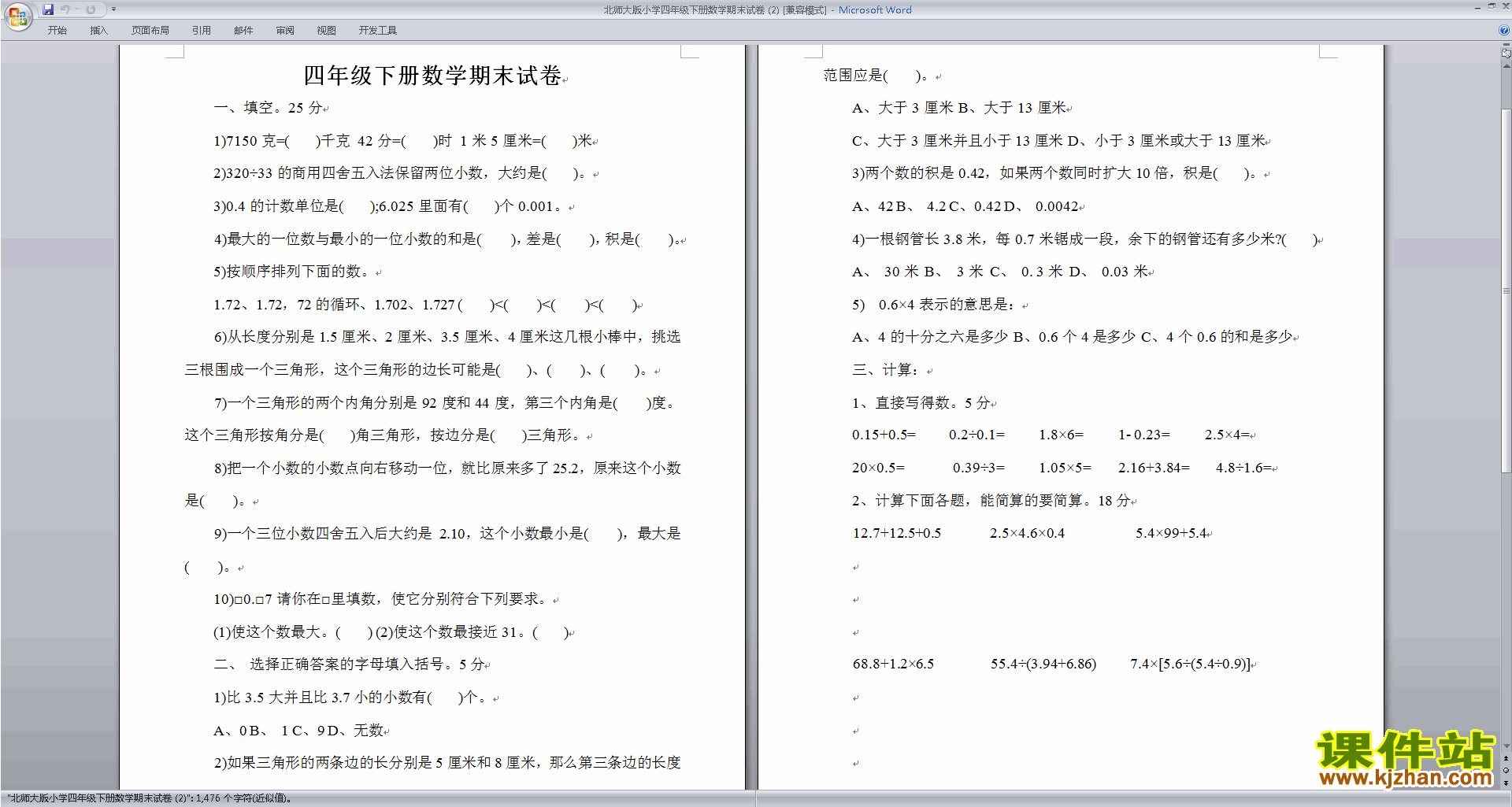The width and height of the screenshot is (1512, 807).
Task: Click the expression 68.8+1.2×6.5
Action: tap(893, 664)
